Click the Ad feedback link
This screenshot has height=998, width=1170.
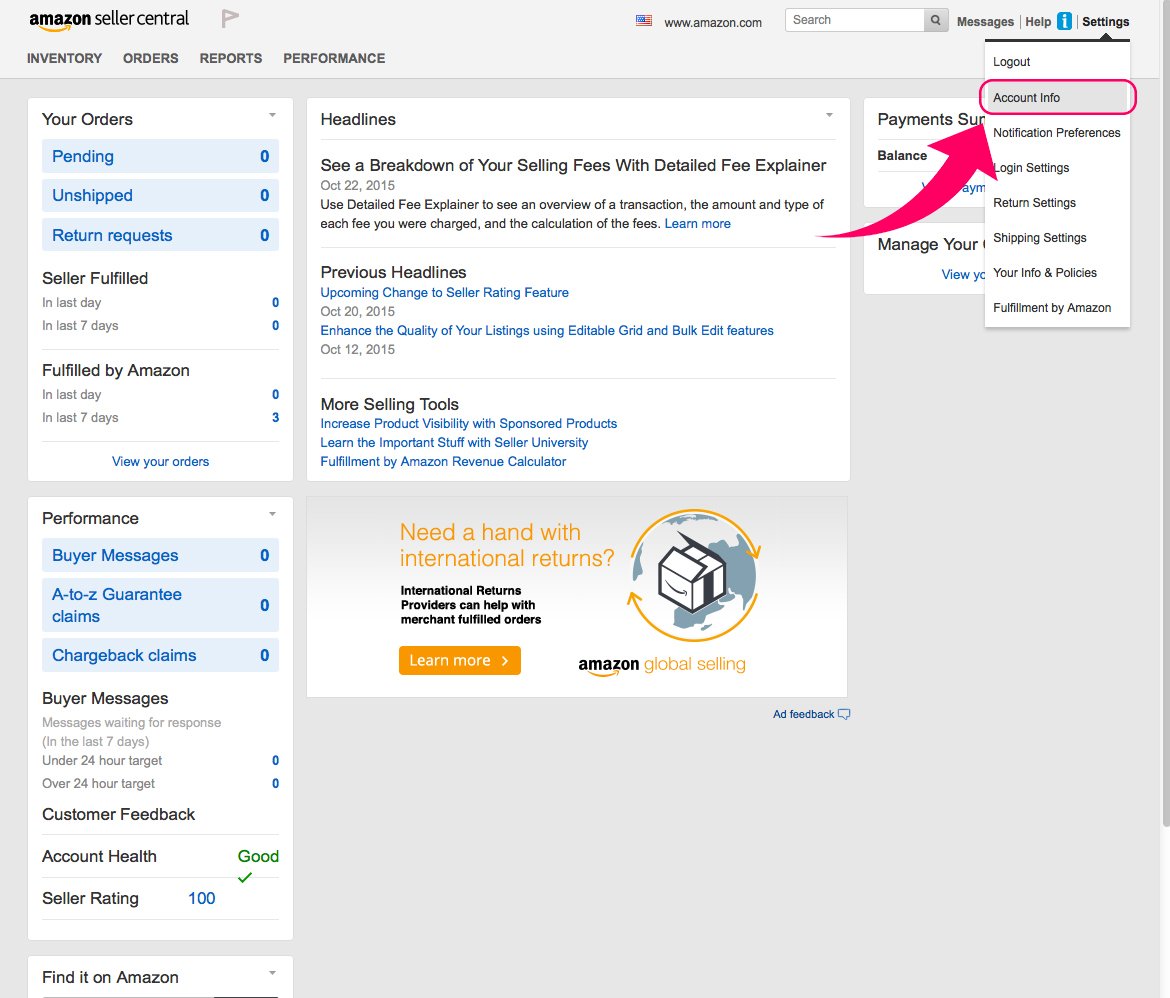pyautogui.click(x=804, y=714)
